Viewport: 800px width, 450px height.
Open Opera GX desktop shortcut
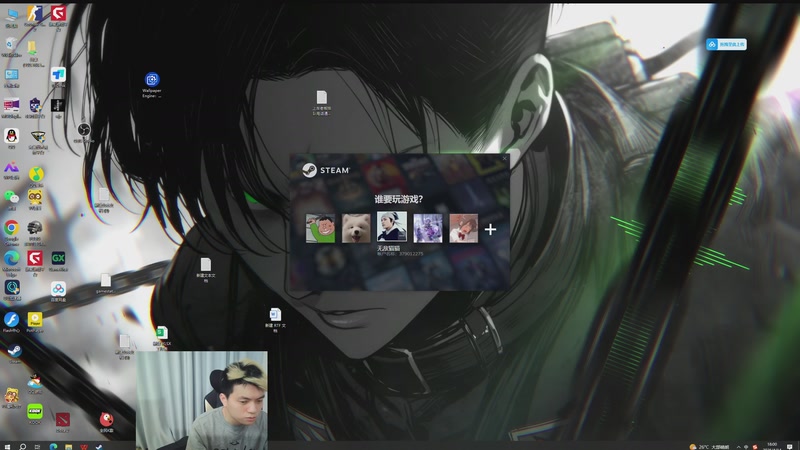click(58, 258)
